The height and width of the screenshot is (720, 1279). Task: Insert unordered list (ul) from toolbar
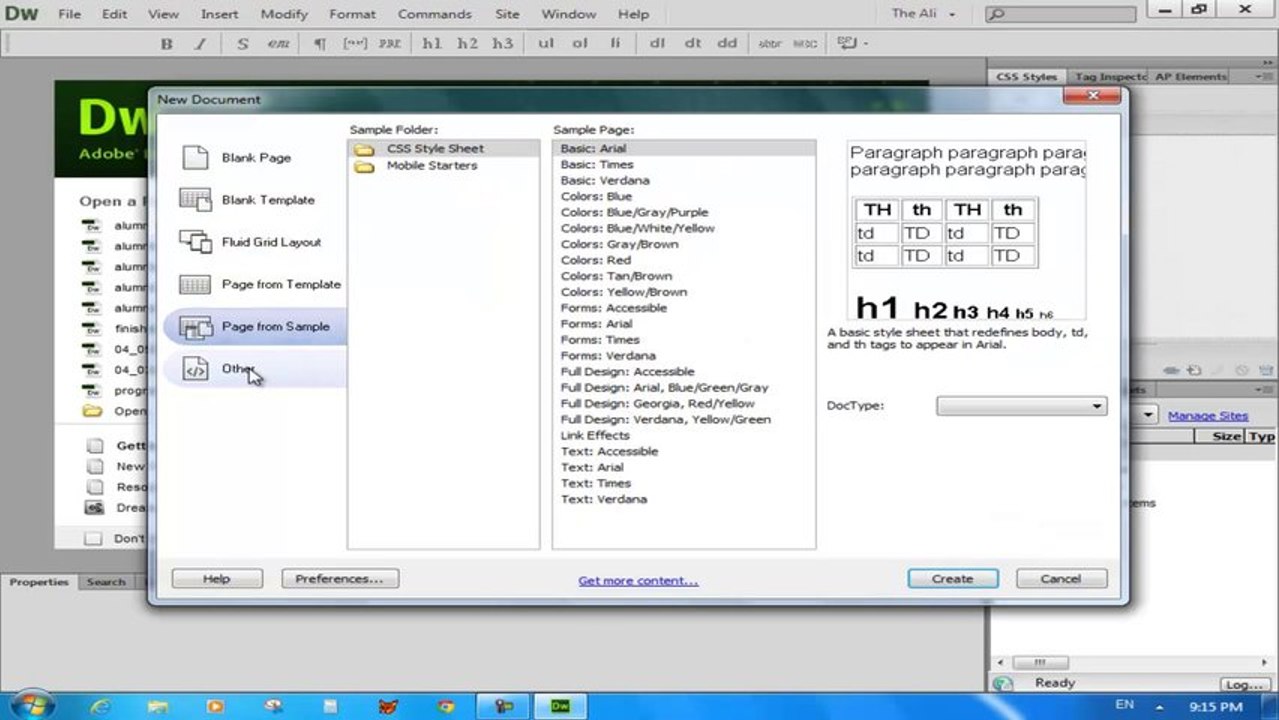(546, 43)
